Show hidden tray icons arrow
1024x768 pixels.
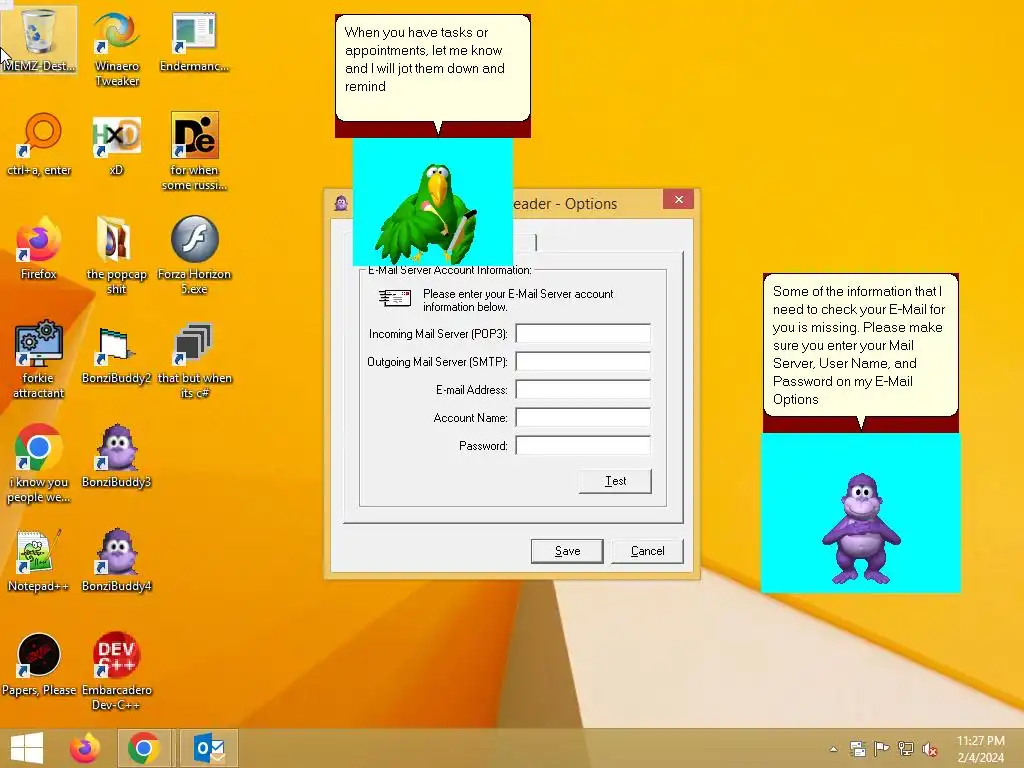pos(833,749)
